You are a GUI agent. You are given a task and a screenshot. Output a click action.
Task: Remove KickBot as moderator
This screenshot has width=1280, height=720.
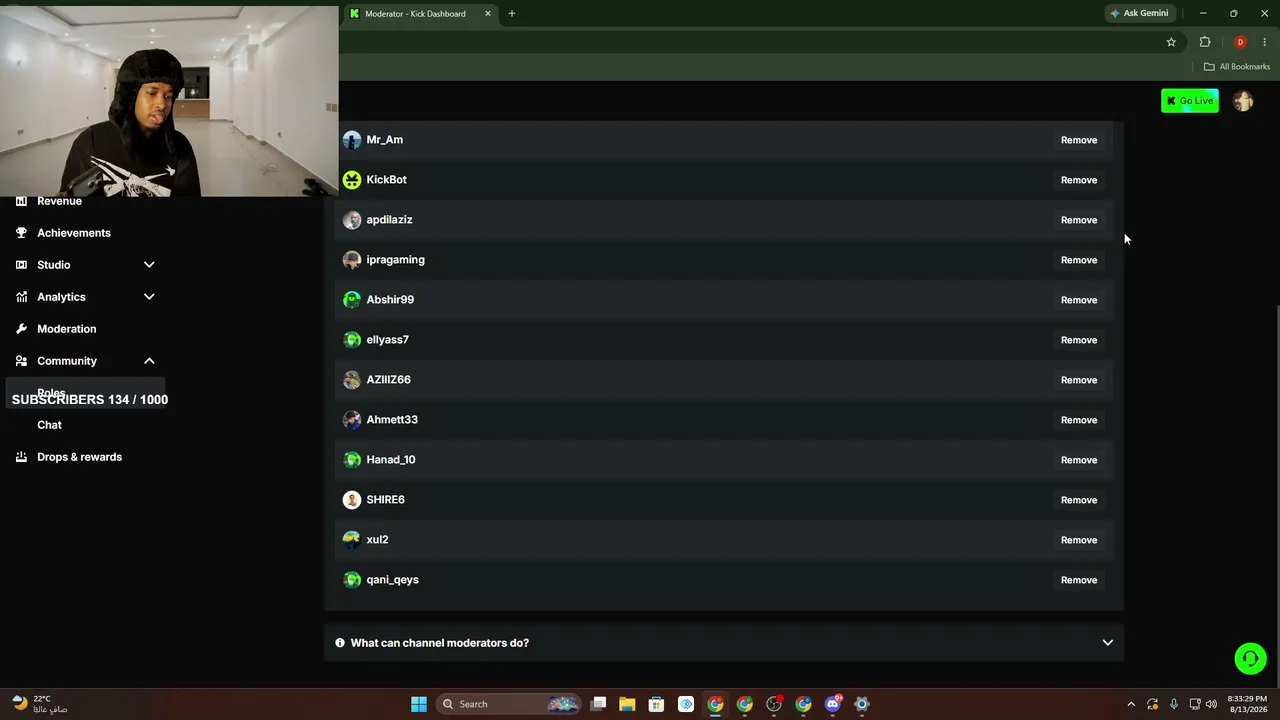tap(1079, 180)
